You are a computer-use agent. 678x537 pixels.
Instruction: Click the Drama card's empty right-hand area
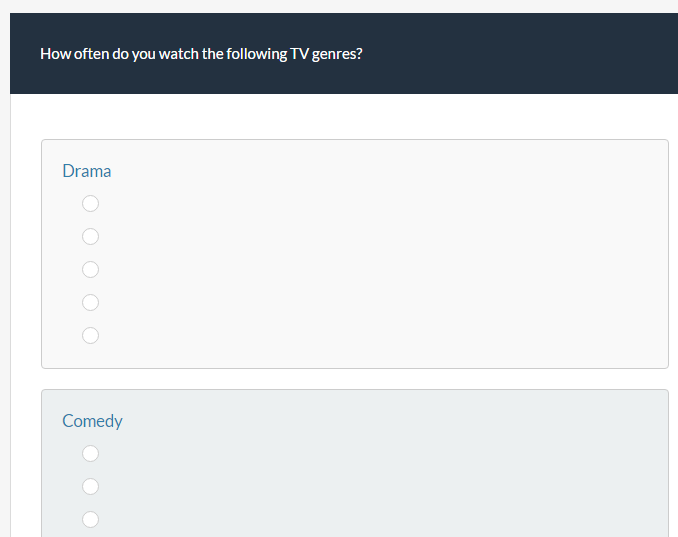(x=450, y=270)
